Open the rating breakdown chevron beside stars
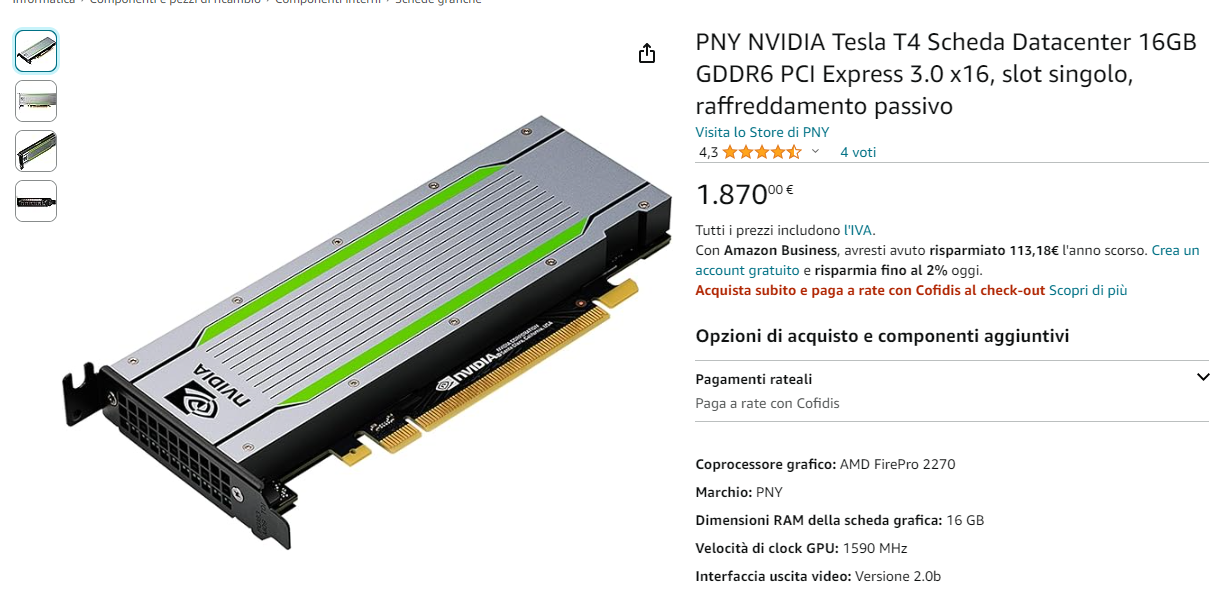This screenshot has height=592, width=1213. [815, 152]
